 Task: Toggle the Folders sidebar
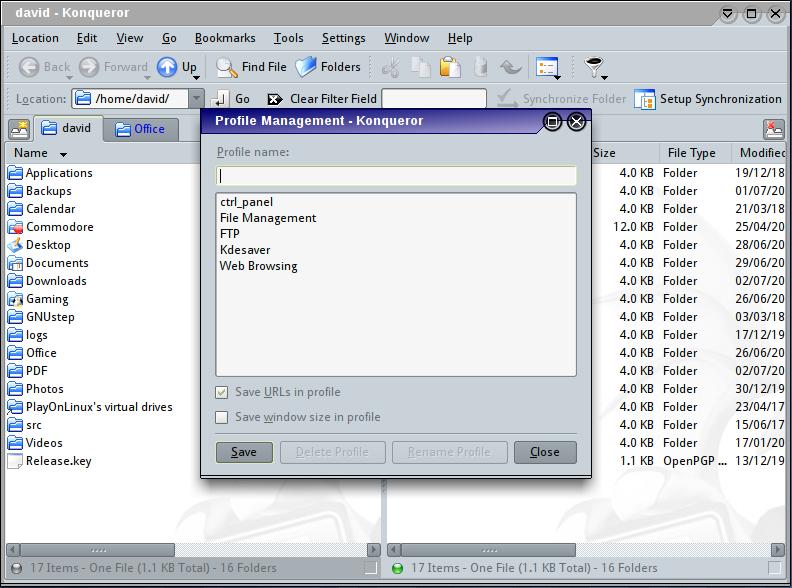pyautogui.click(x=328, y=67)
